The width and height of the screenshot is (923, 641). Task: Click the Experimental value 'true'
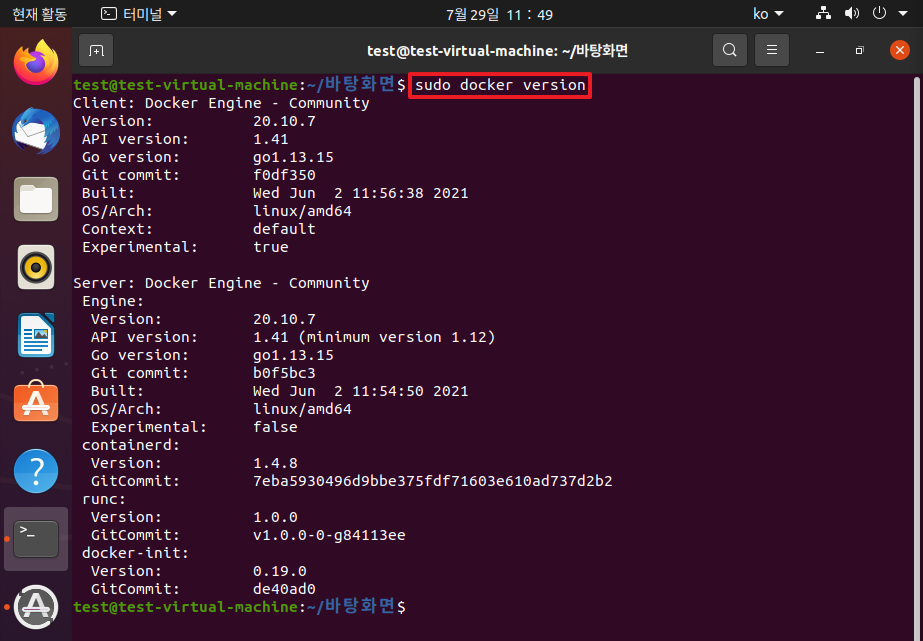pos(271,247)
